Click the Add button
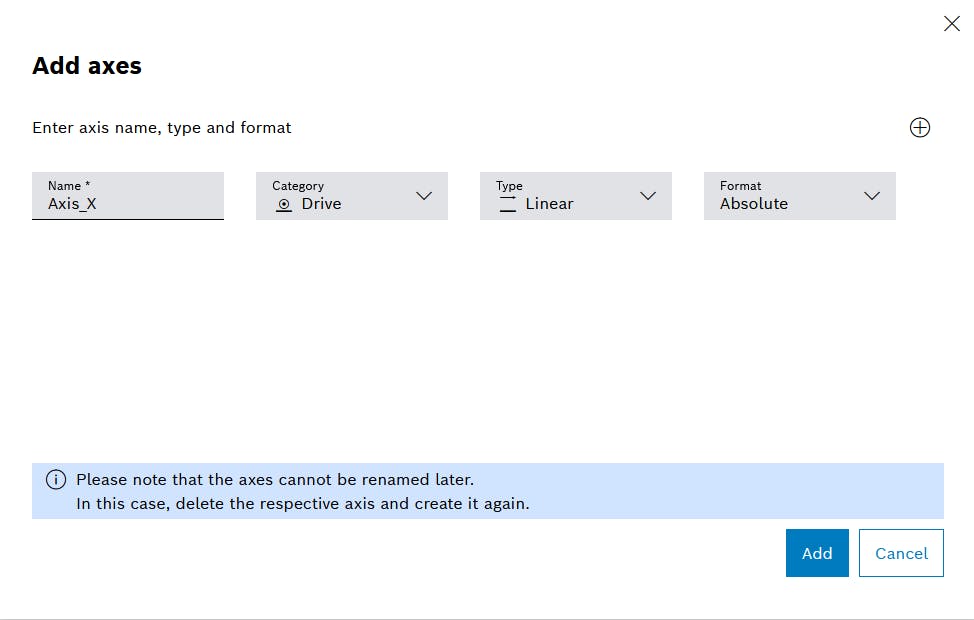 817,553
